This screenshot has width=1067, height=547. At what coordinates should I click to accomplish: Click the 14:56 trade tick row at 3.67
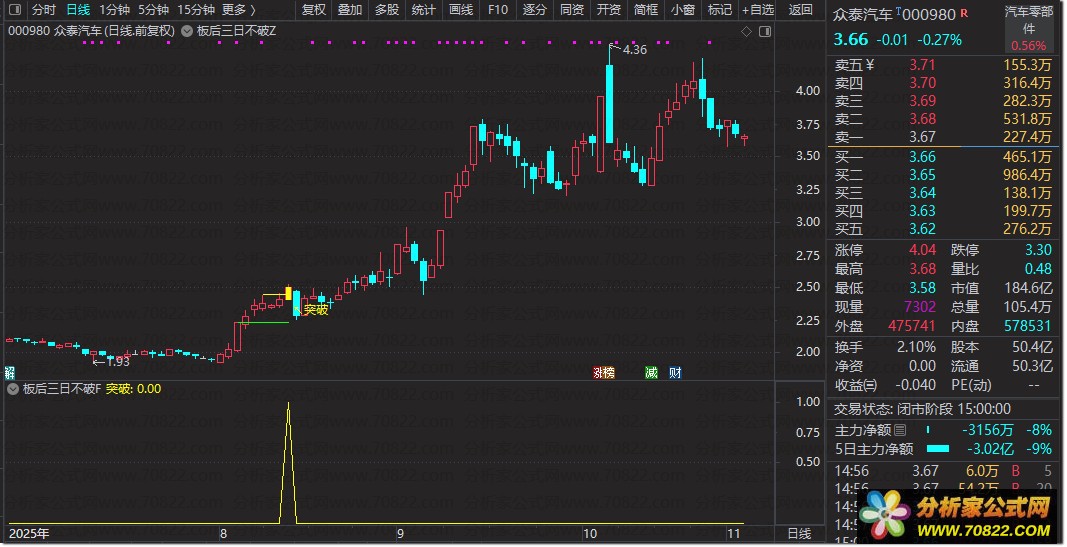[943, 471]
